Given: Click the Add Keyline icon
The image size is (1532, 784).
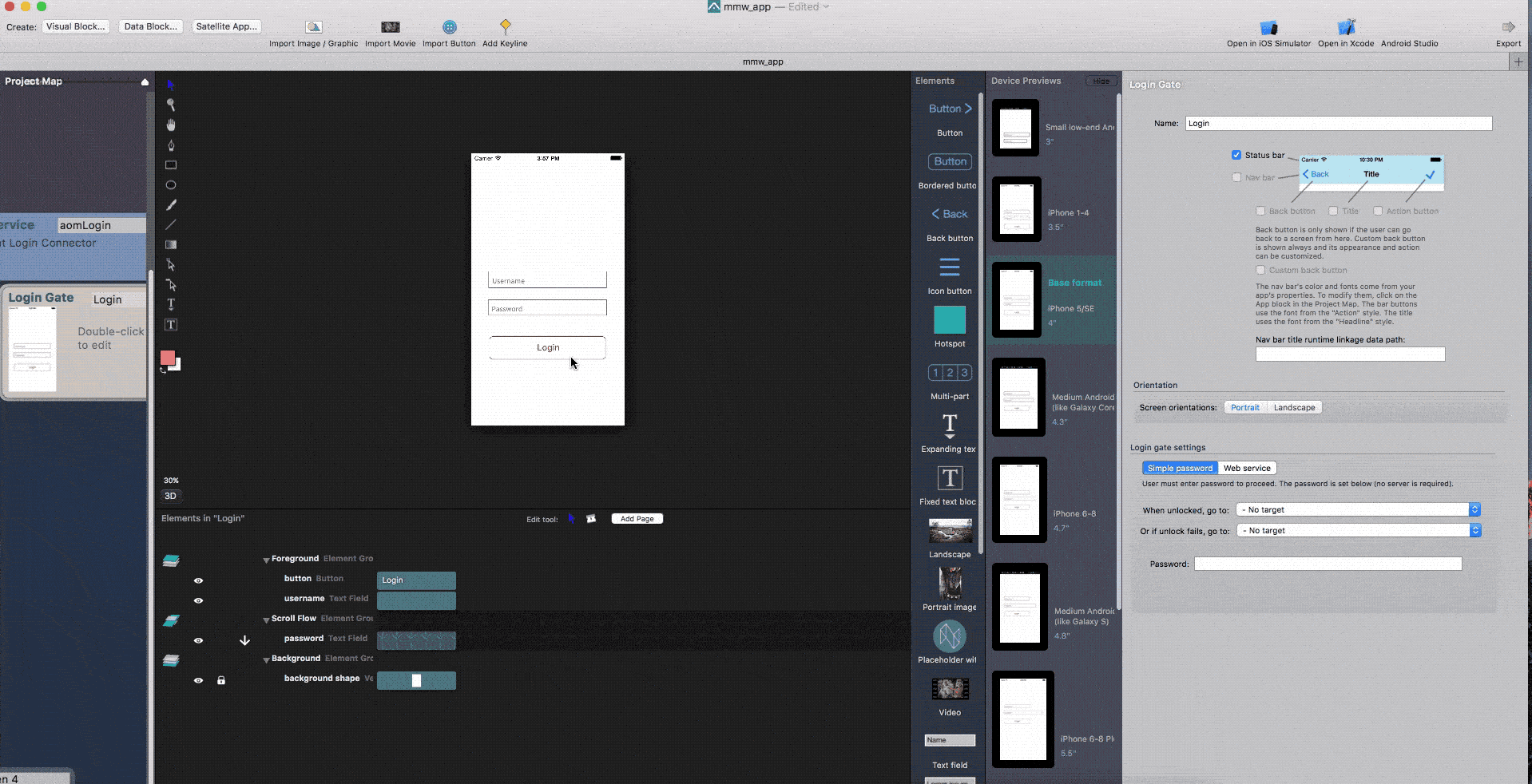Looking at the screenshot, I should 506,26.
